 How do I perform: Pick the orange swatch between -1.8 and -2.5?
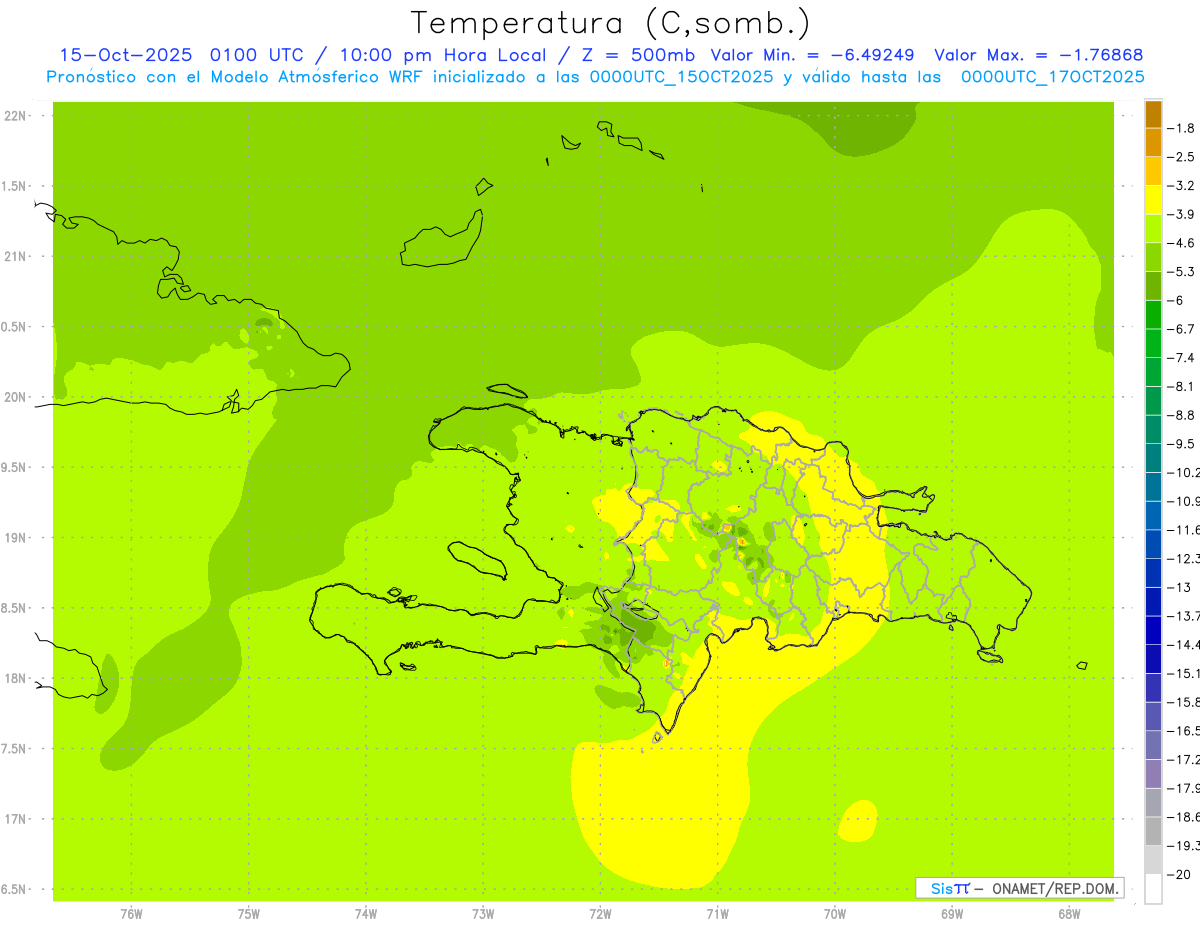point(1153,143)
